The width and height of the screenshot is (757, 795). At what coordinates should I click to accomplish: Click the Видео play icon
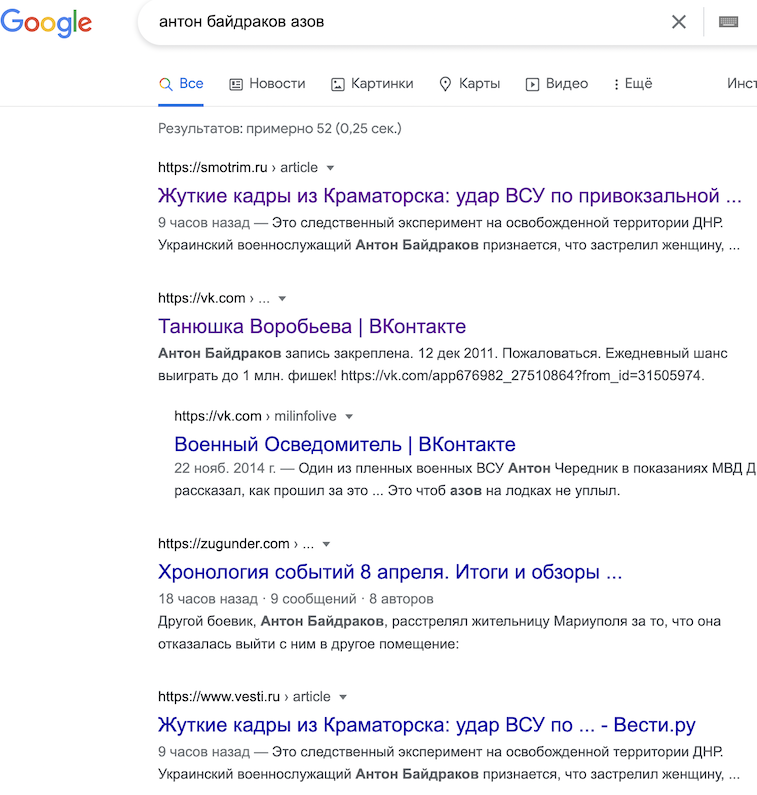pyautogui.click(x=532, y=84)
